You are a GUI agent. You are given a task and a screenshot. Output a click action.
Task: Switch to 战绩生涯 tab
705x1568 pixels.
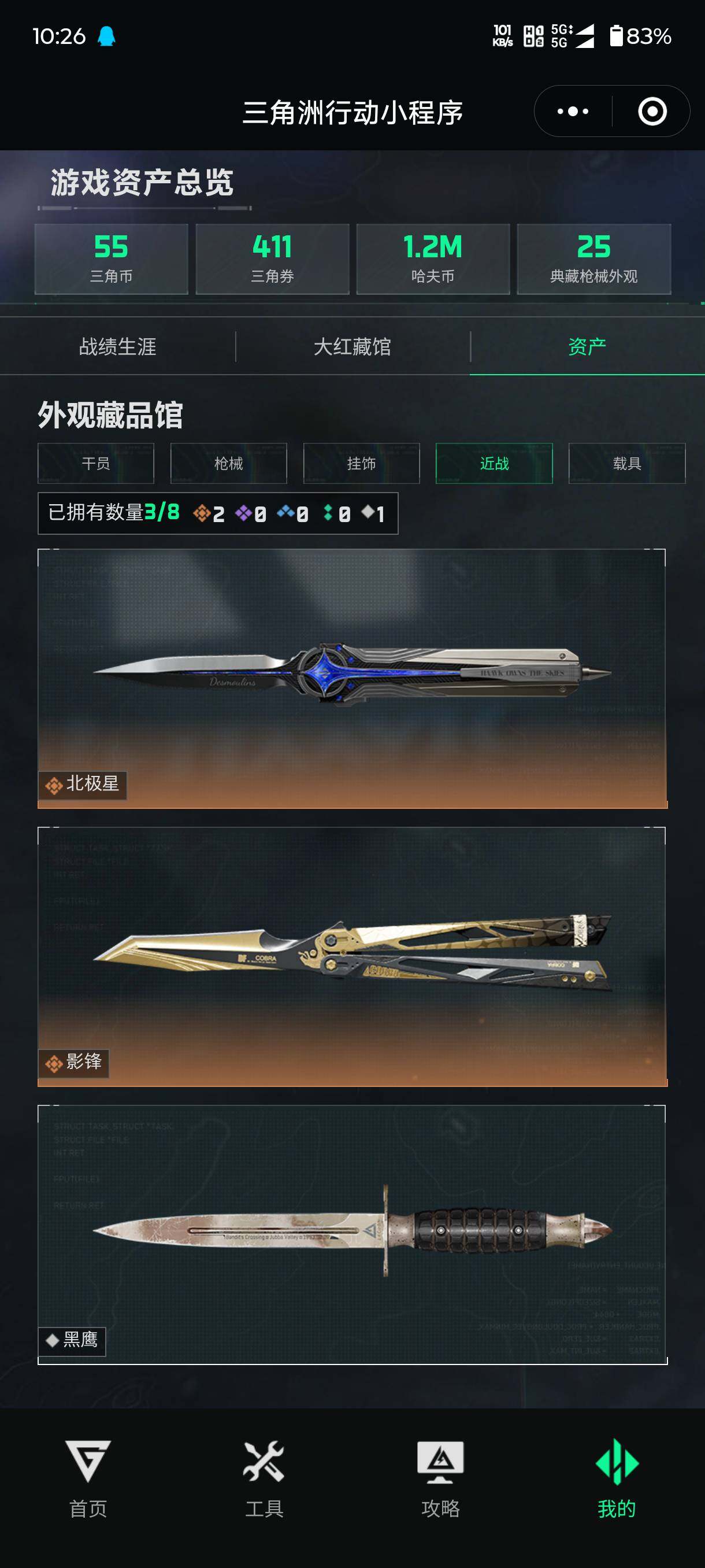click(117, 346)
